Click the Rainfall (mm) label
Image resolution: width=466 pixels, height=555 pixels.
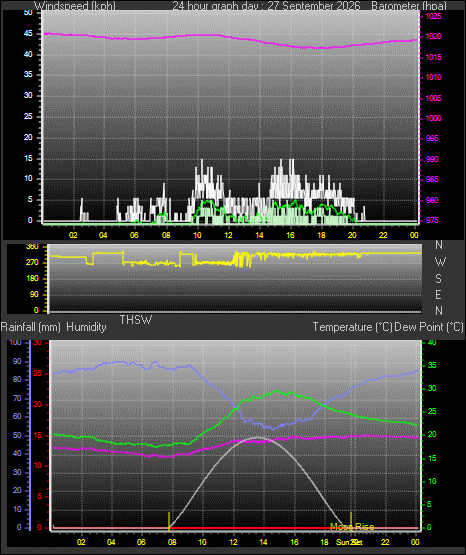point(30,327)
